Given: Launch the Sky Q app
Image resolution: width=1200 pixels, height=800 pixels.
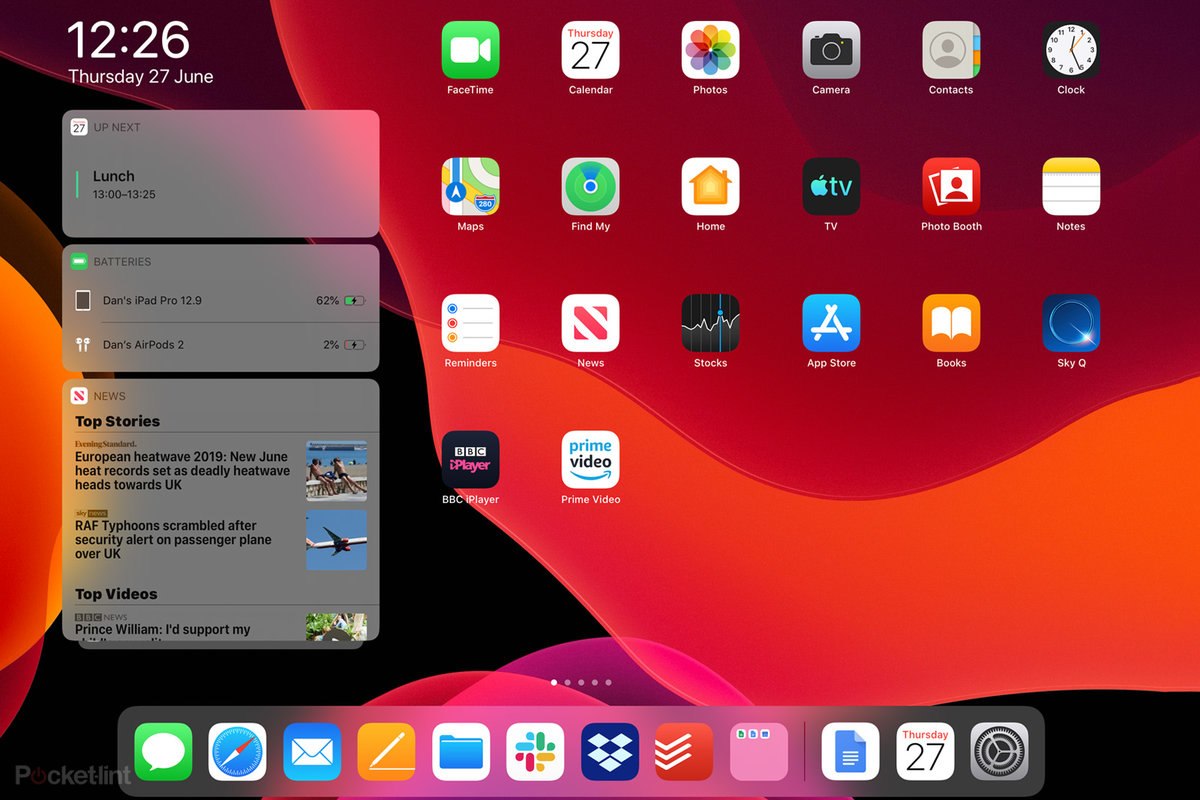Looking at the screenshot, I should click(1071, 323).
